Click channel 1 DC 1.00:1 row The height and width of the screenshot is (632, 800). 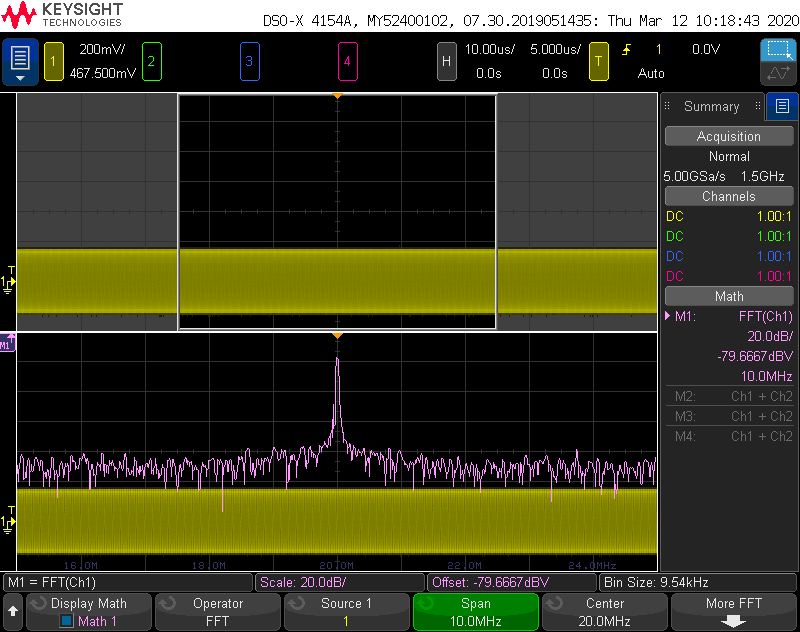(x=729, y=216)
